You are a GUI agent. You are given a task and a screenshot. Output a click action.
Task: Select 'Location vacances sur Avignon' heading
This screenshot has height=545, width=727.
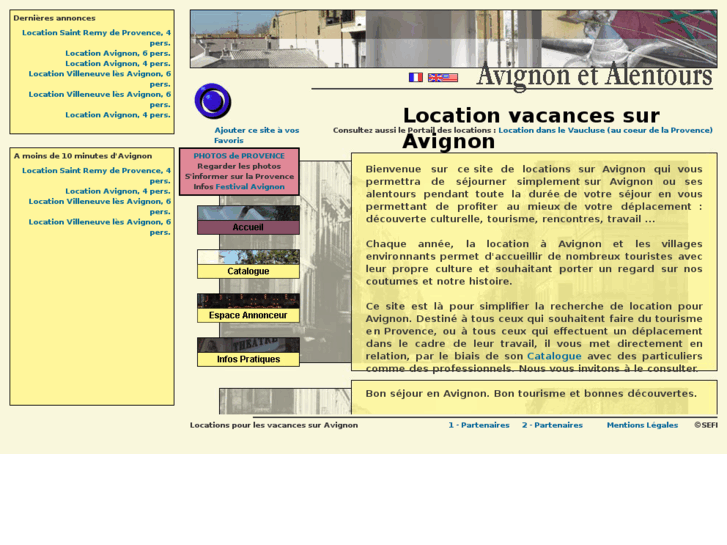(x=531, y=128)
